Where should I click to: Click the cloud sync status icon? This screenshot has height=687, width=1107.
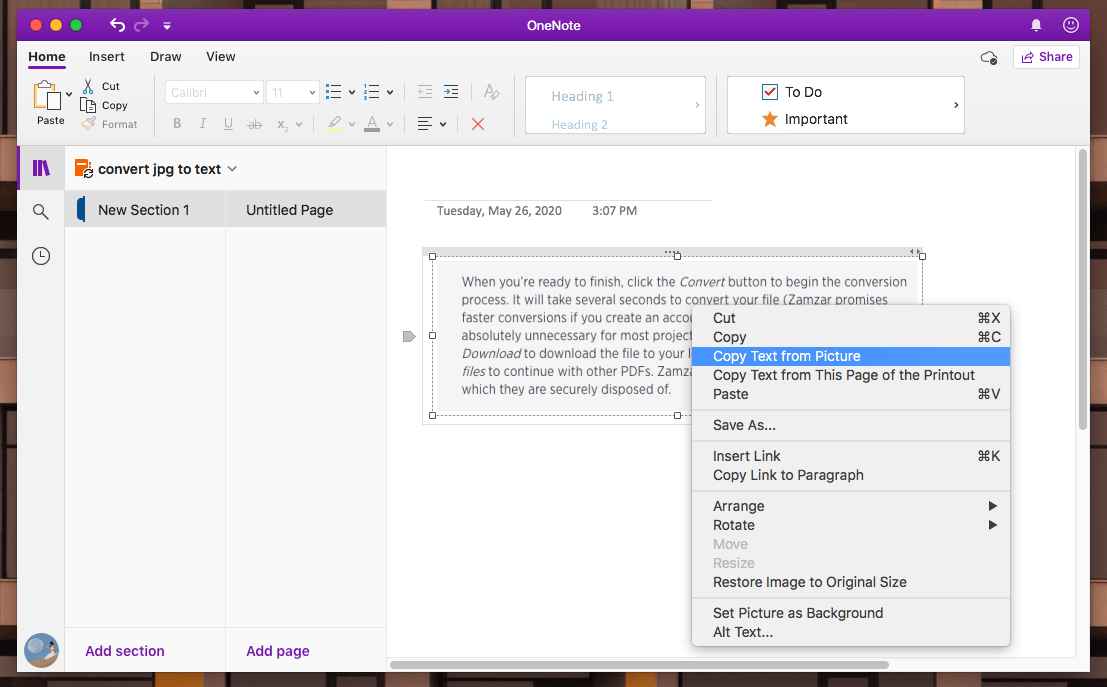click(989, 57)
